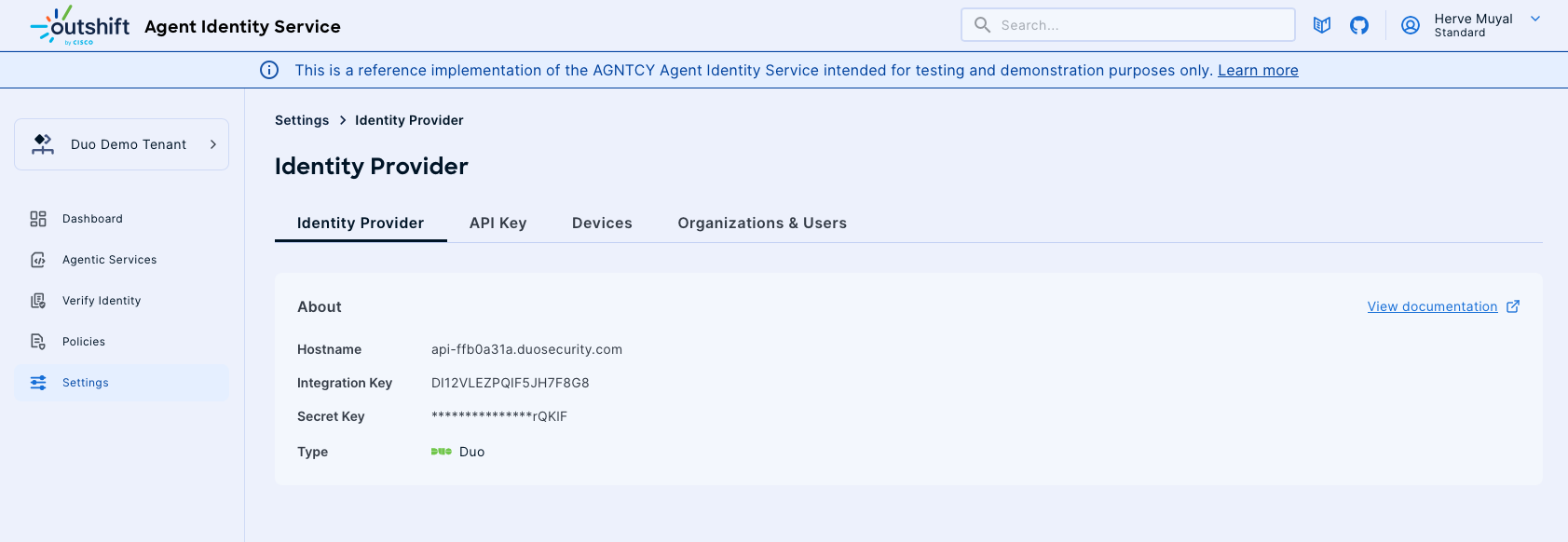Image resolution: width=1568 pixels, height=542 pixels.
Task: Open Verify Identity in sidebar
Action: (x=121, y=301)
